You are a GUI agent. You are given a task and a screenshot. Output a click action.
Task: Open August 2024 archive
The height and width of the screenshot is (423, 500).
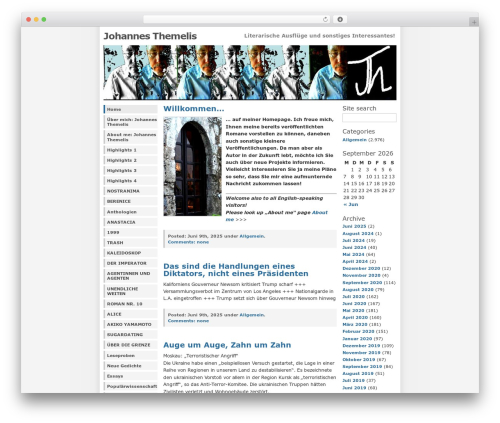pos(358,234)
